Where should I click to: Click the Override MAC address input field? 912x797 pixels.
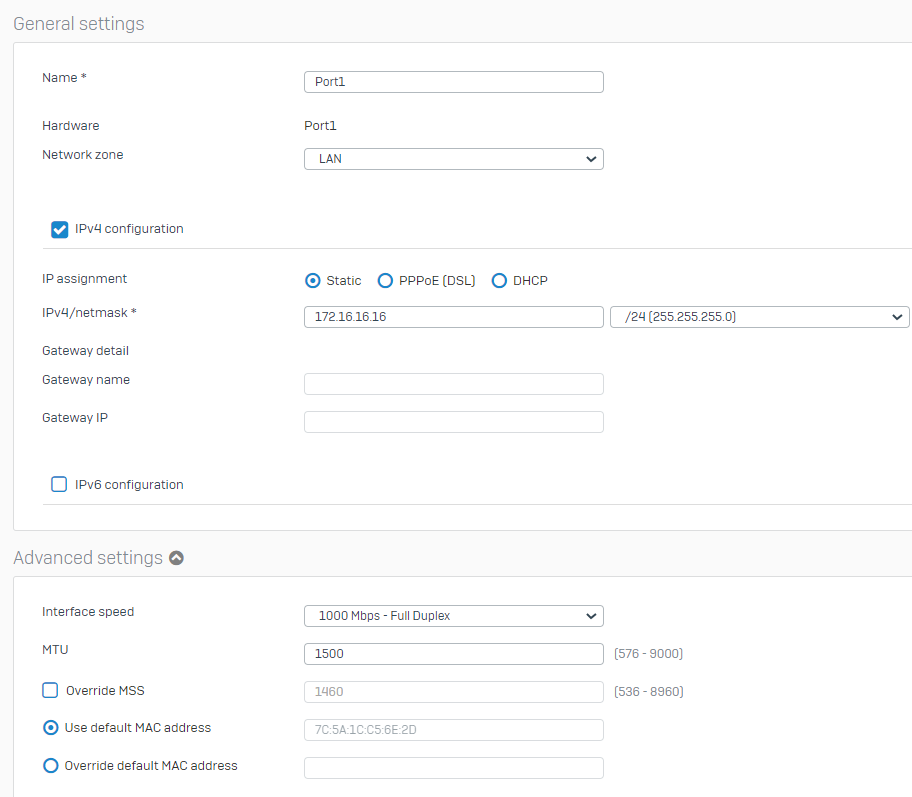454,768
